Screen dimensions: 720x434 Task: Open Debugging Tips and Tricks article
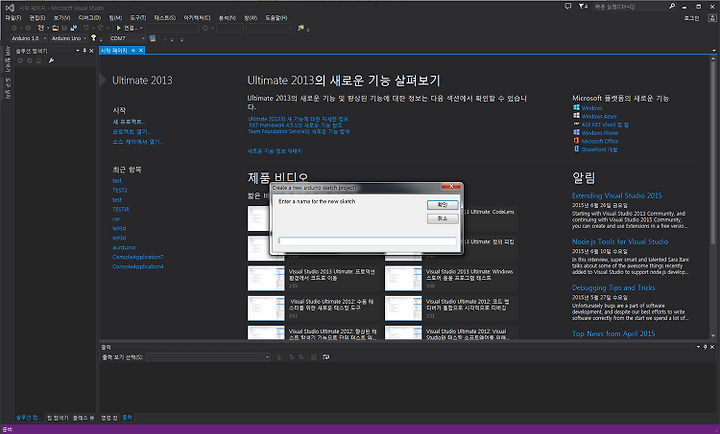point(613,287)
